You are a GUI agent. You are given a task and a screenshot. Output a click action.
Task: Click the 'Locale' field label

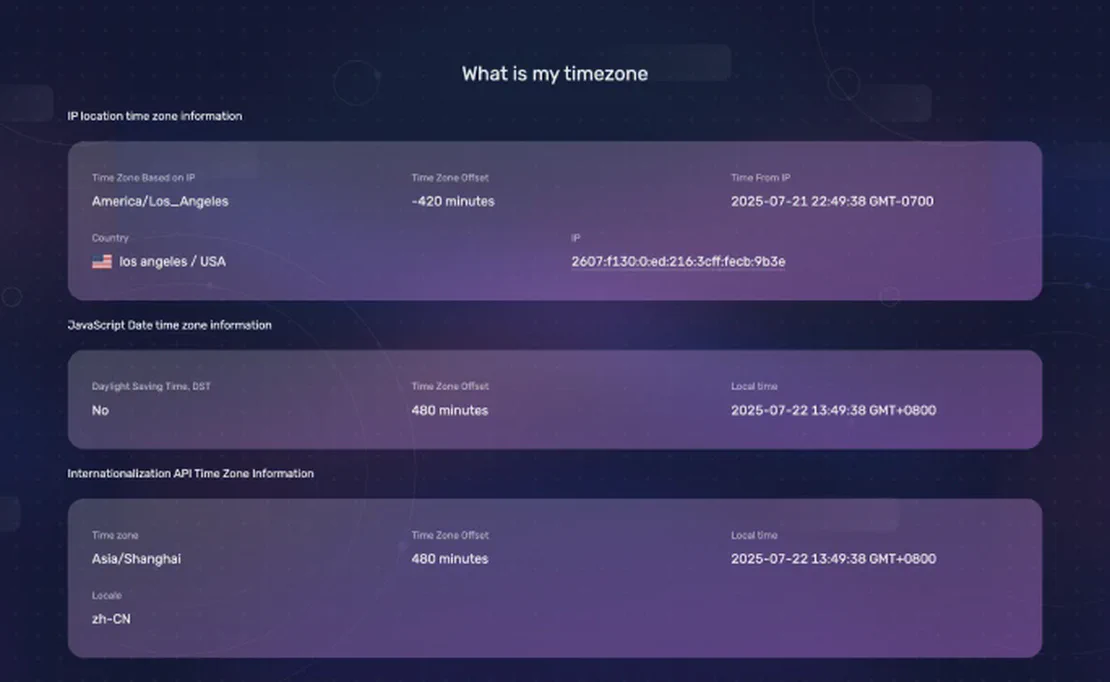(x=106, y=596)
